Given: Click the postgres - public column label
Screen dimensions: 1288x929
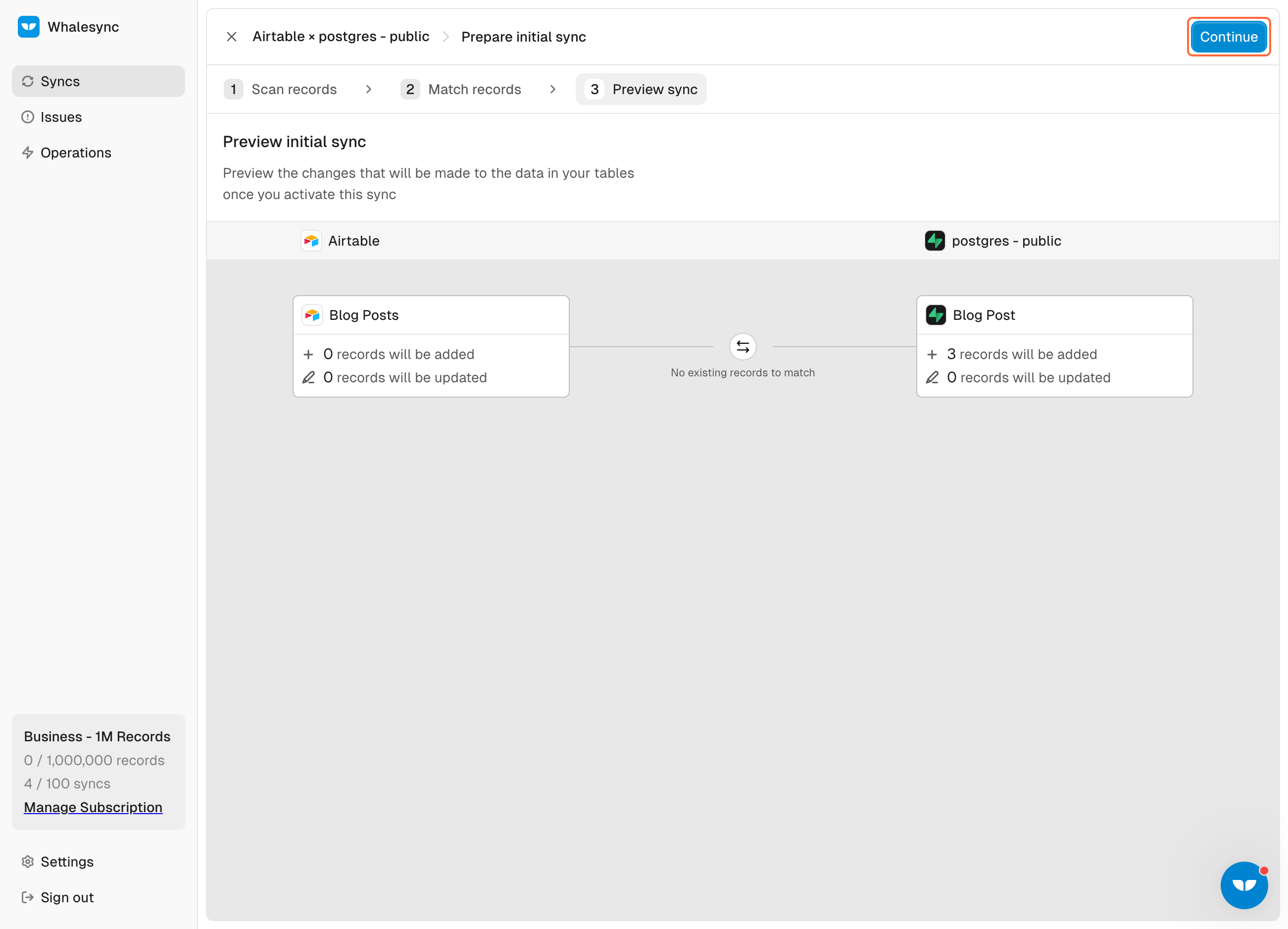Looking at the screenshot, I should tap(1006, 241).
